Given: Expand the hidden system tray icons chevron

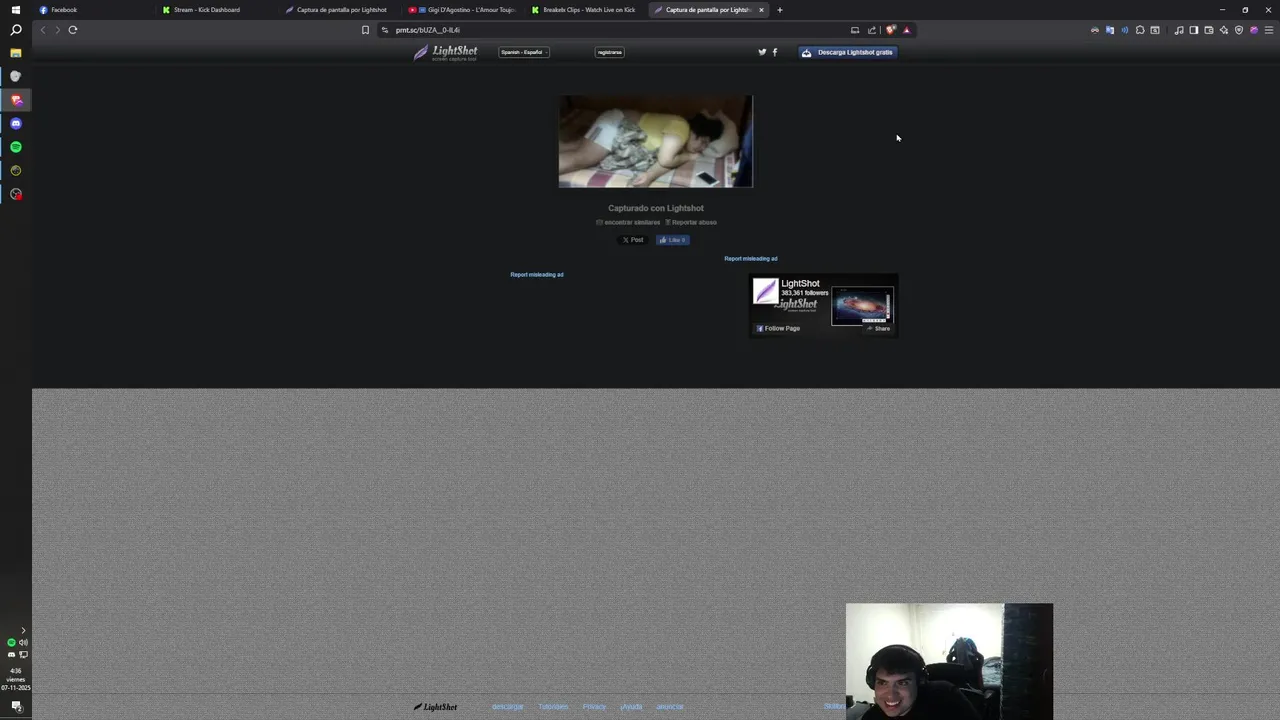Looking at the screenshot, I should coord(23,631).
